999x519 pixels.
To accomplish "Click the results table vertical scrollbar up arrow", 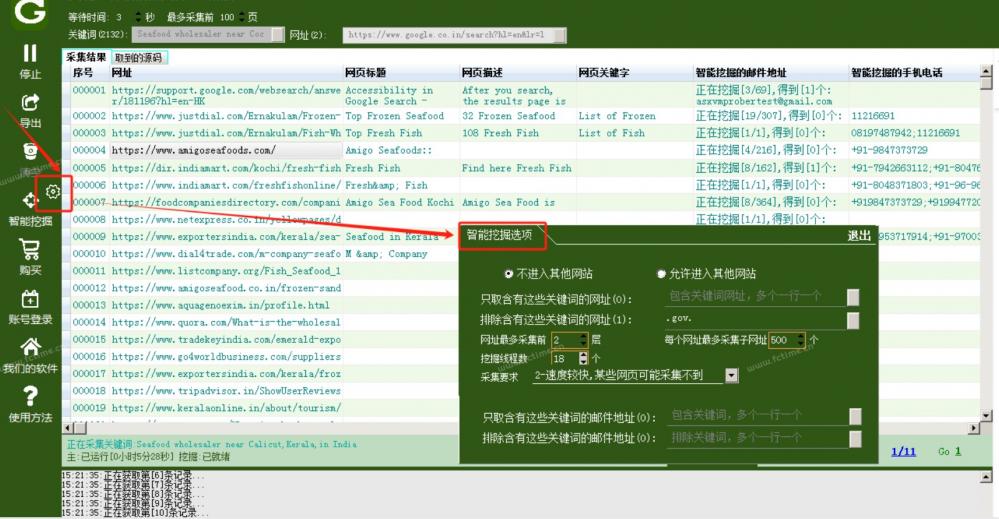I will click(x=986, y=71).
